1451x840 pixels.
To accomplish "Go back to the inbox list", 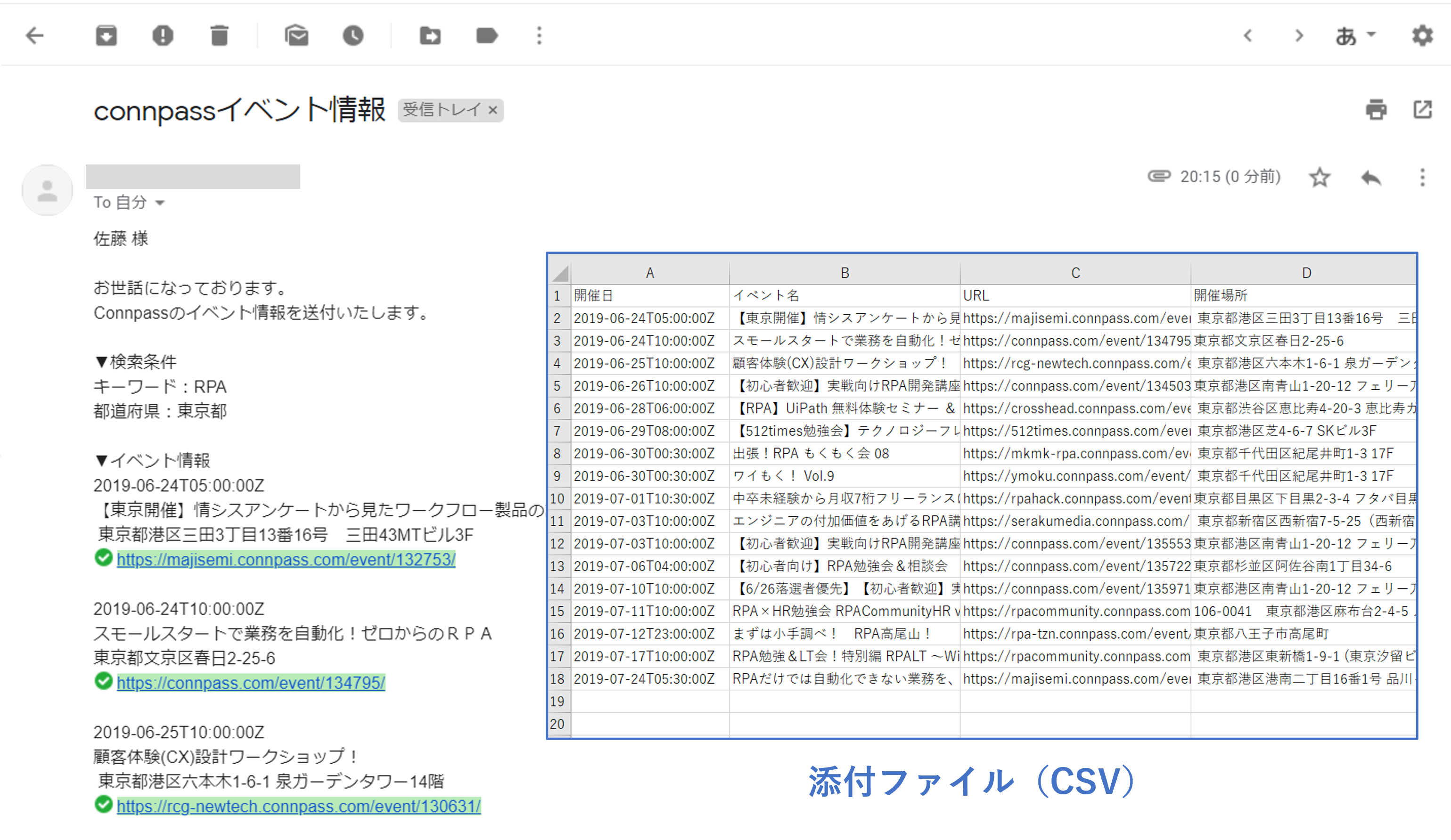I will coord(34,36).
